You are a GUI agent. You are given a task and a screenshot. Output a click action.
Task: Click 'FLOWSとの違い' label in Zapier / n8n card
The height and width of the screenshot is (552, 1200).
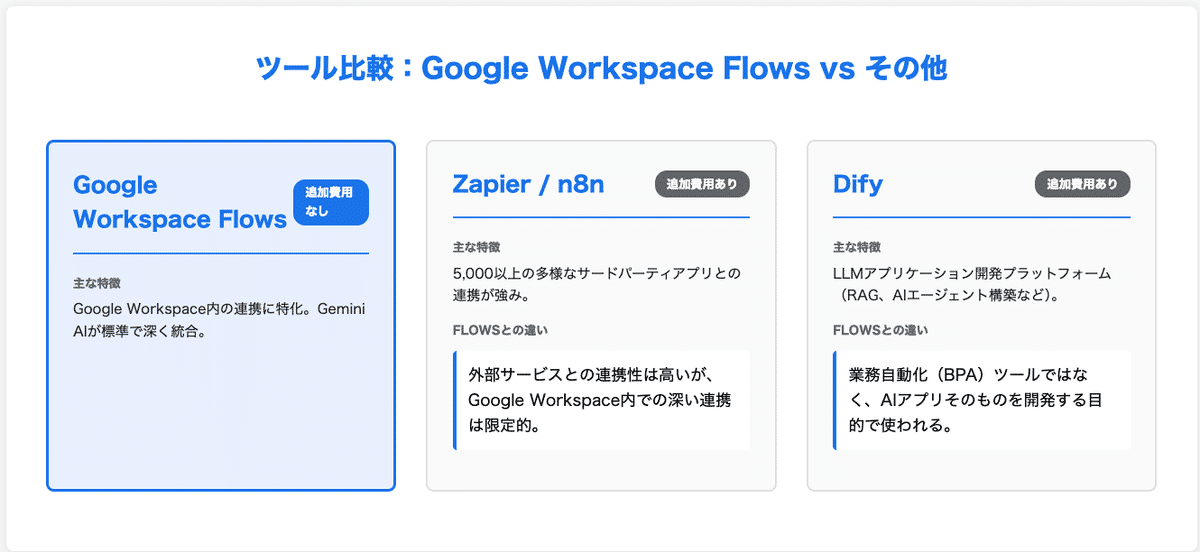coord(500,330)
